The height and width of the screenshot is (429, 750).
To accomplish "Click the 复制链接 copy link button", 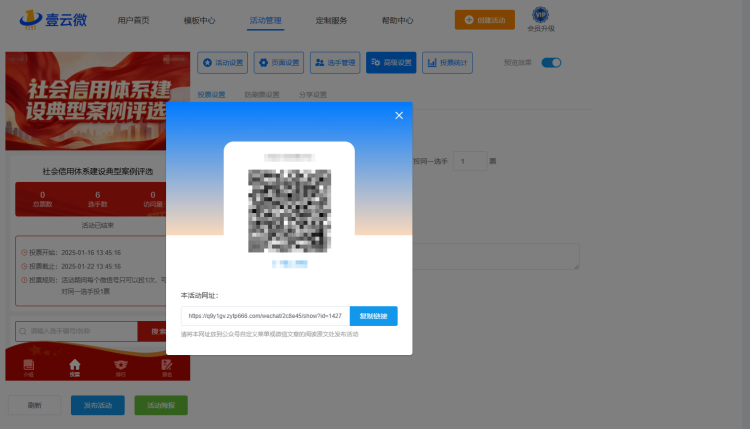I will point(374,316).
